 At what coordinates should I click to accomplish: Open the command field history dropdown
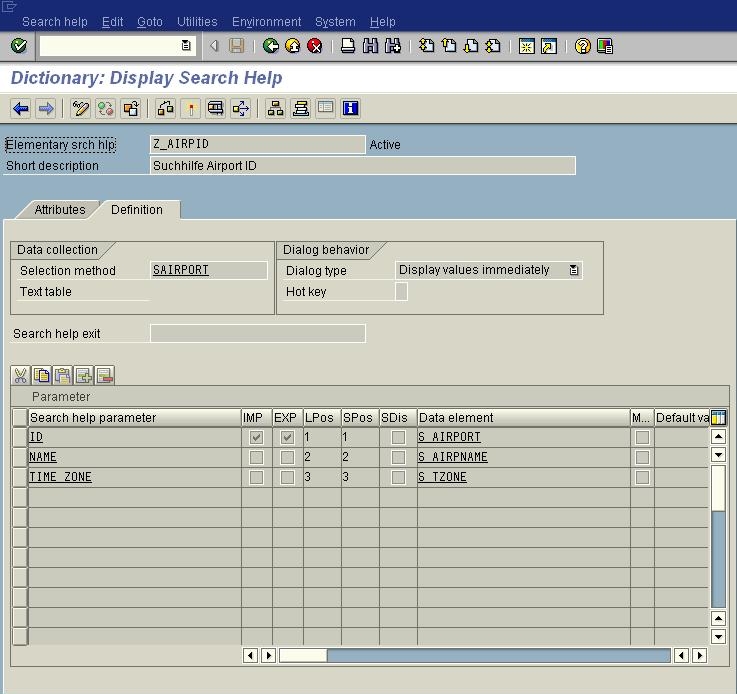point(186,46)
